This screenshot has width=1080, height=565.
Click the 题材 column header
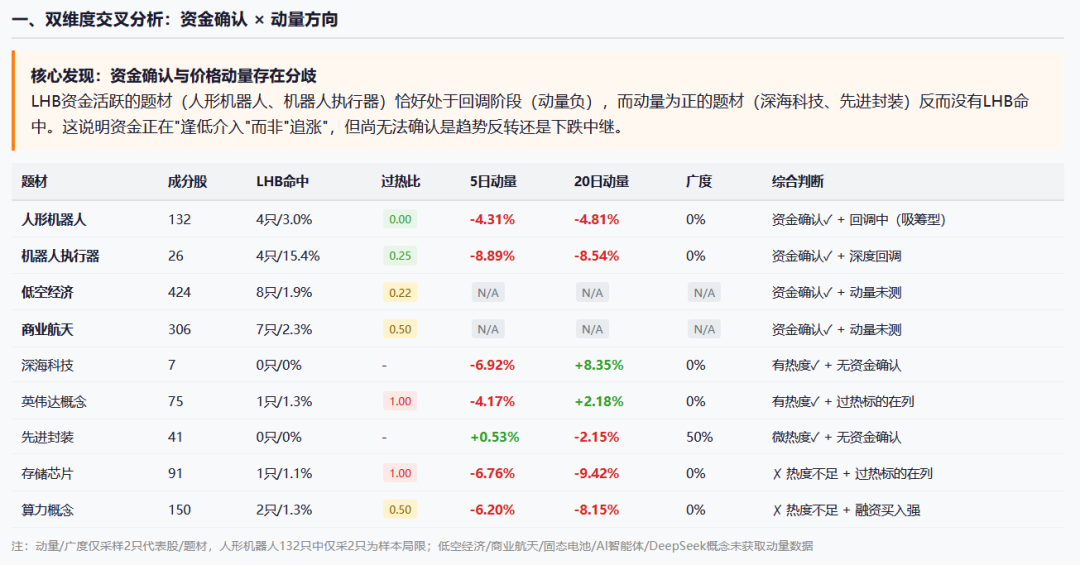pos(34,182)
